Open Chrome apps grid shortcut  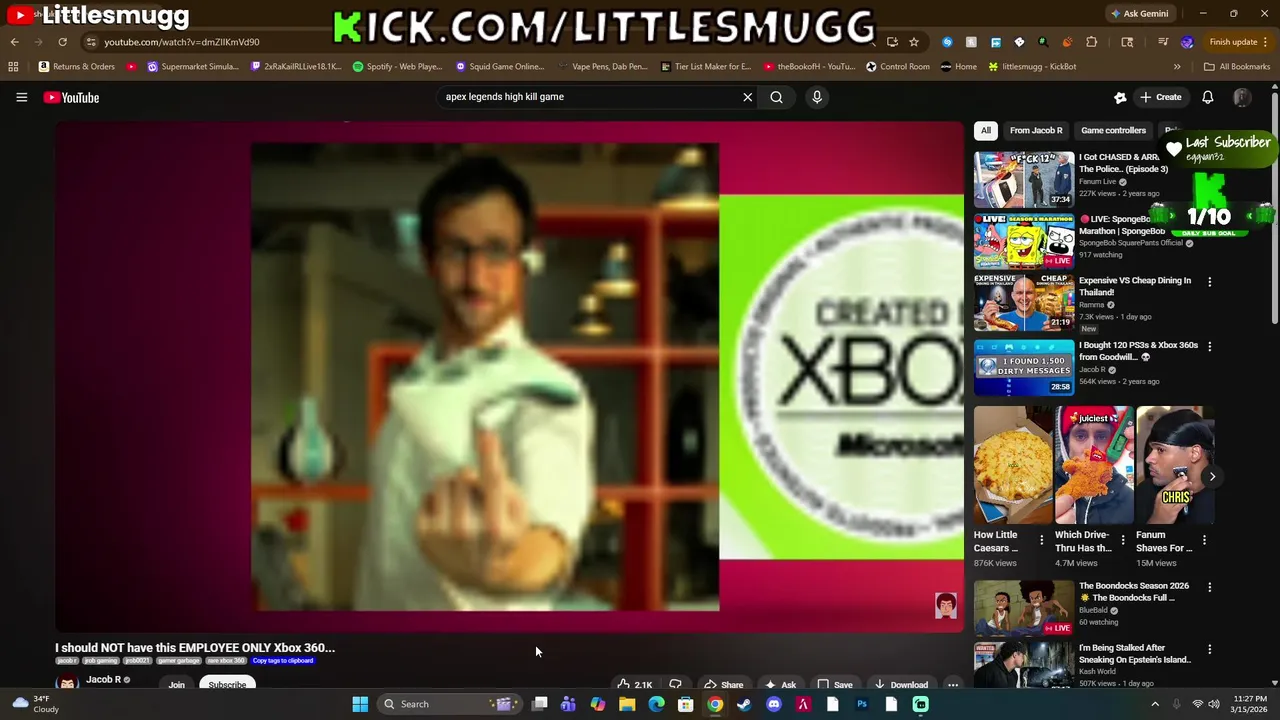click(x=13, y=66)
